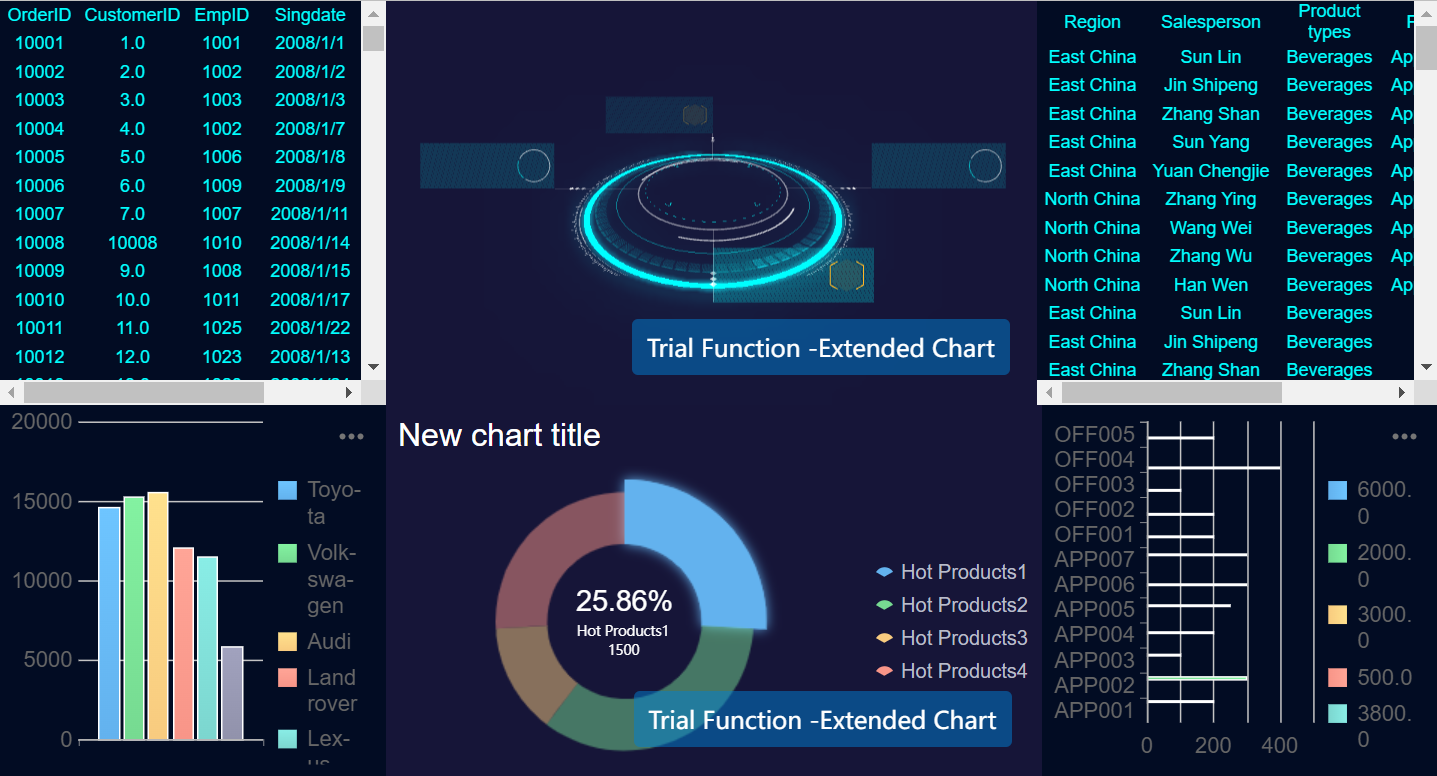
Task: Click the yellow Audi legend swatch
Action: pyautogui.click(x=288, y=641)
